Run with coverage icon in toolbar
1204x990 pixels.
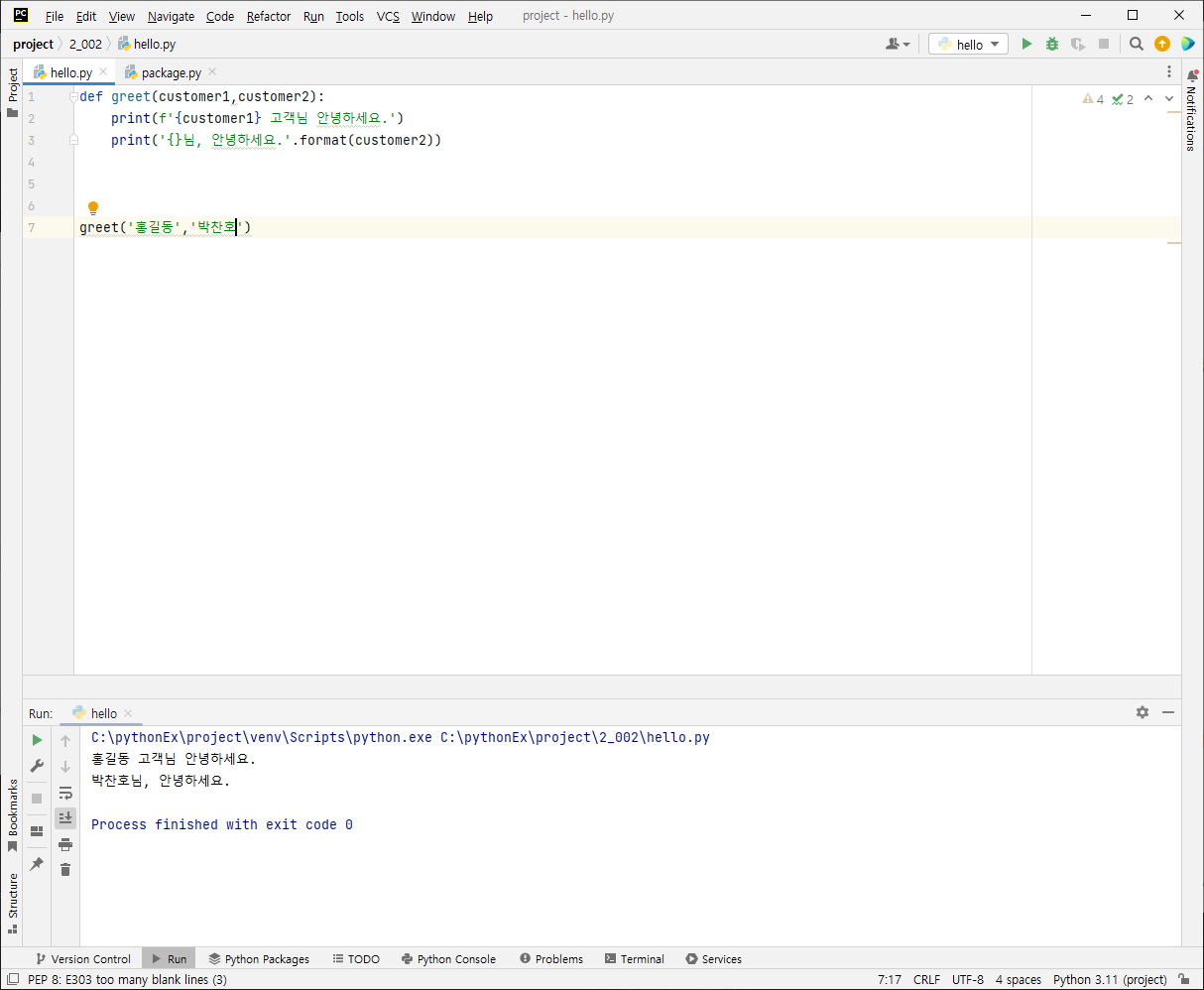[x=1077, y=44]
